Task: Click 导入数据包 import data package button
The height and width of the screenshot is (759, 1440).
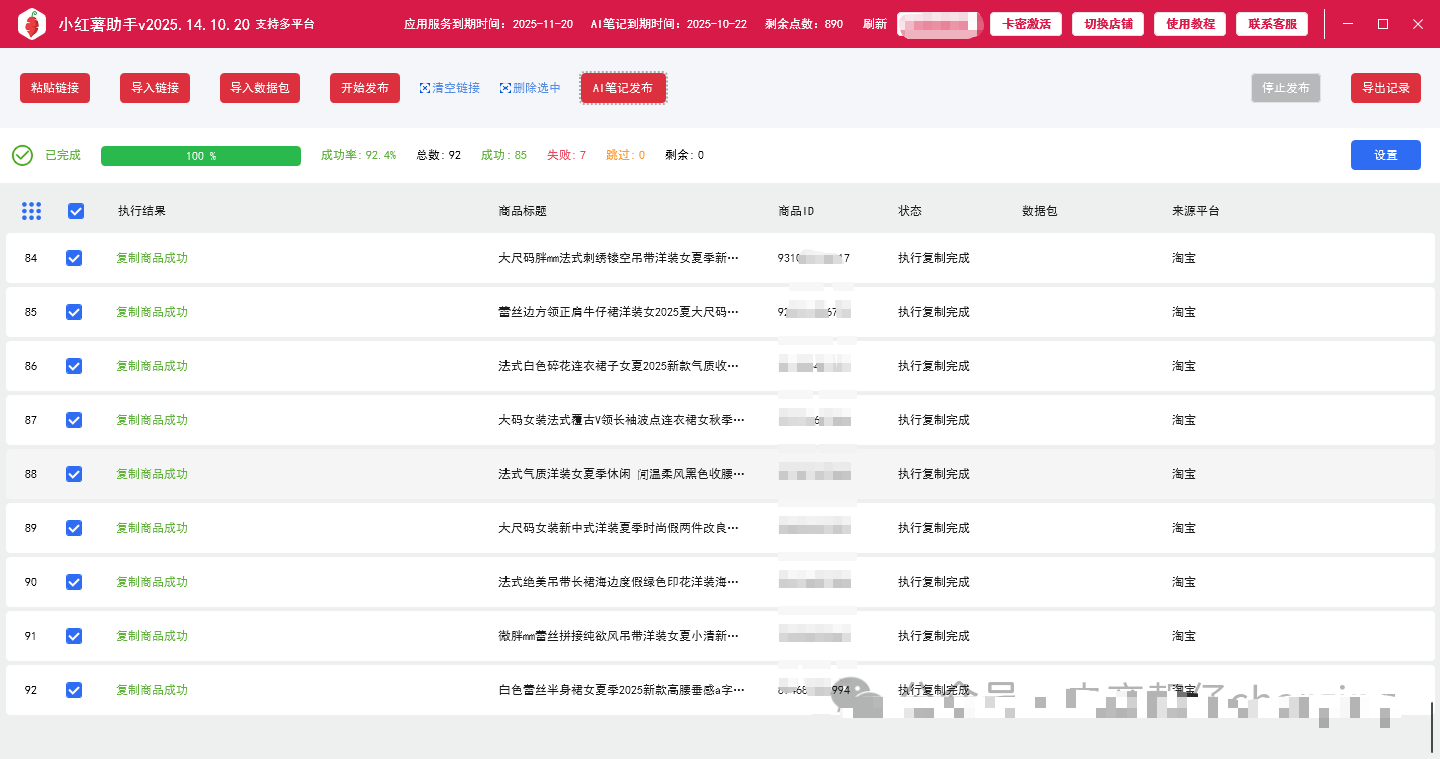Action: 260,88
